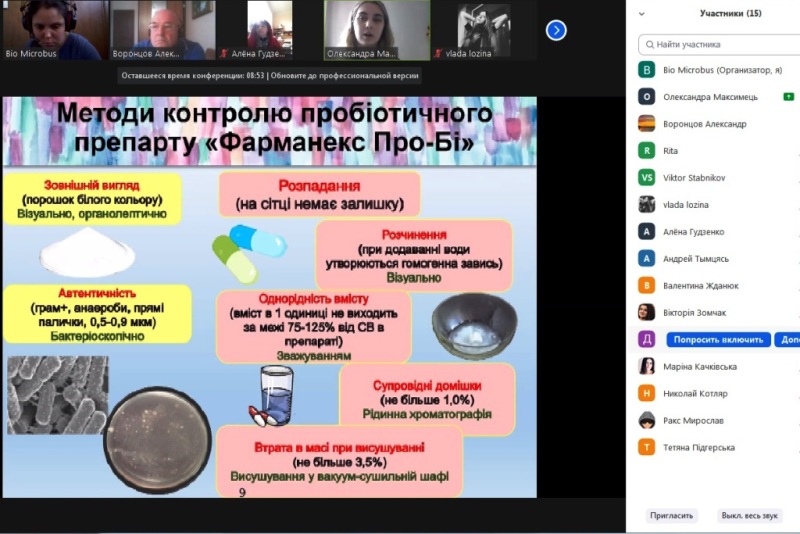Click the Найти участника search field
This screenshot has width=800, height=534.
719,44
